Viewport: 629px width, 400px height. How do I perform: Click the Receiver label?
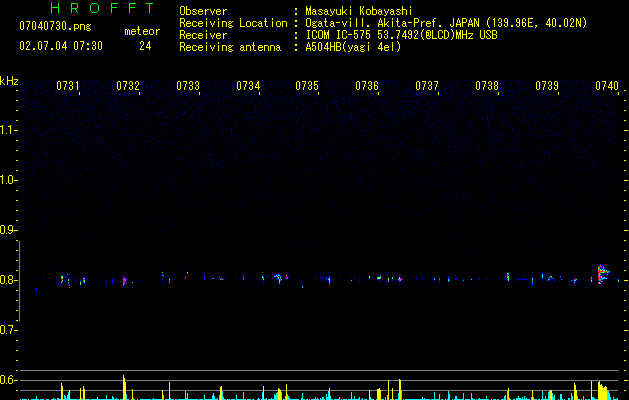[203, 35]
